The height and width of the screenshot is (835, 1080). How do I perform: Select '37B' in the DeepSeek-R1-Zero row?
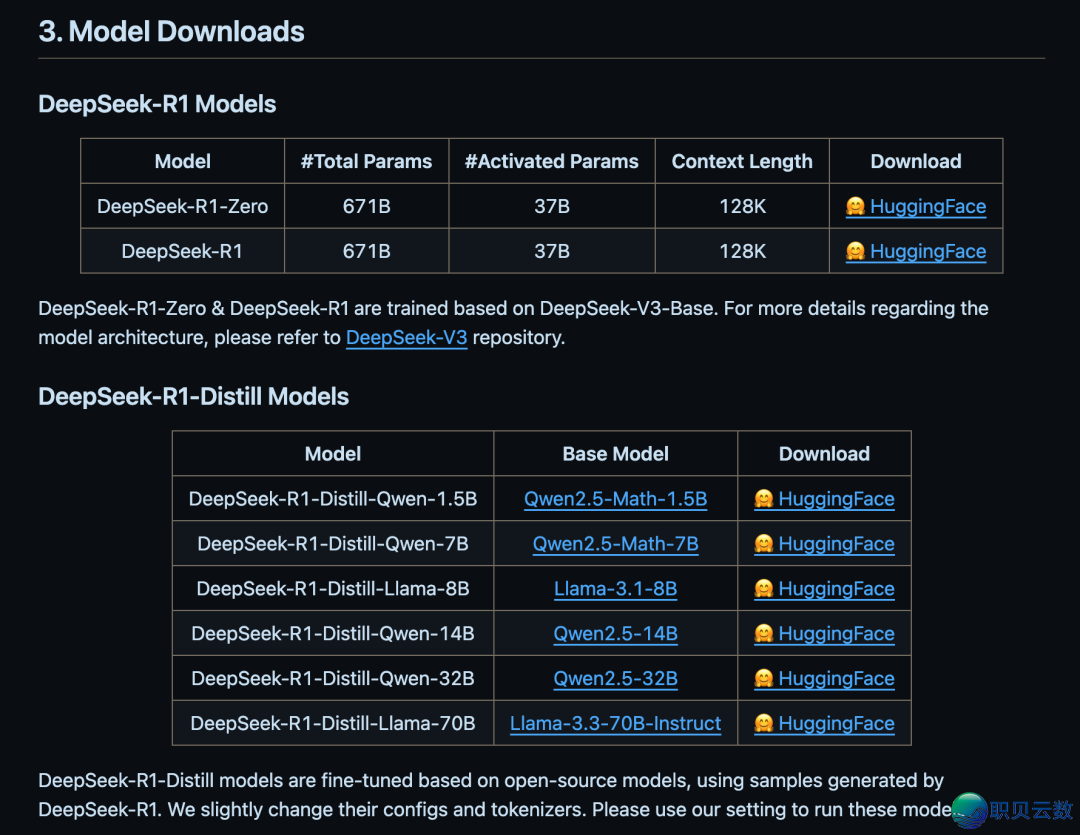[552, 206]
